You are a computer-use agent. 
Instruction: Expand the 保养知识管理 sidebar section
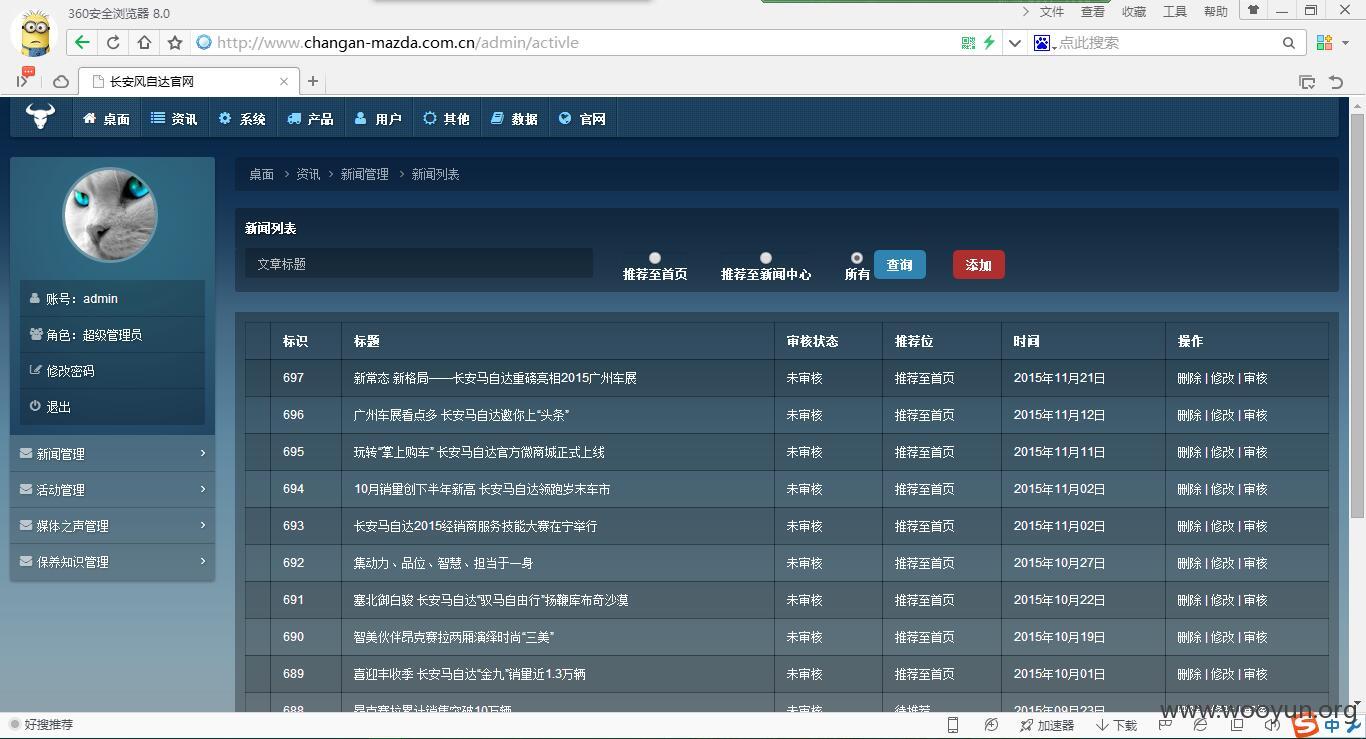click(x=112, y=561)
